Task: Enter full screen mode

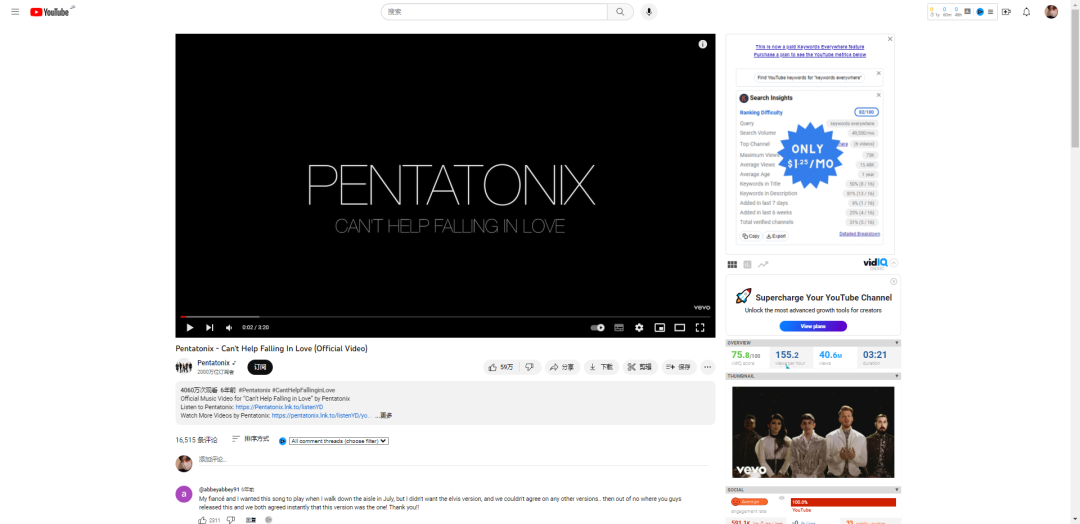Action: 700,328
